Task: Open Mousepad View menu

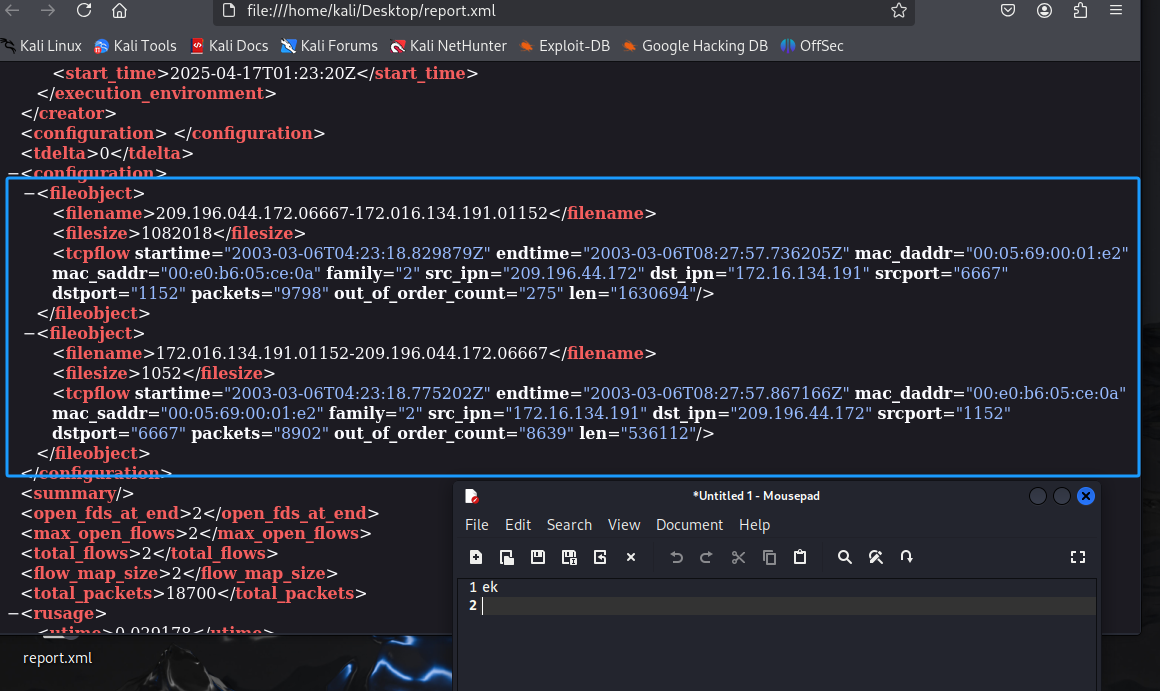Action: click(624, 525)
